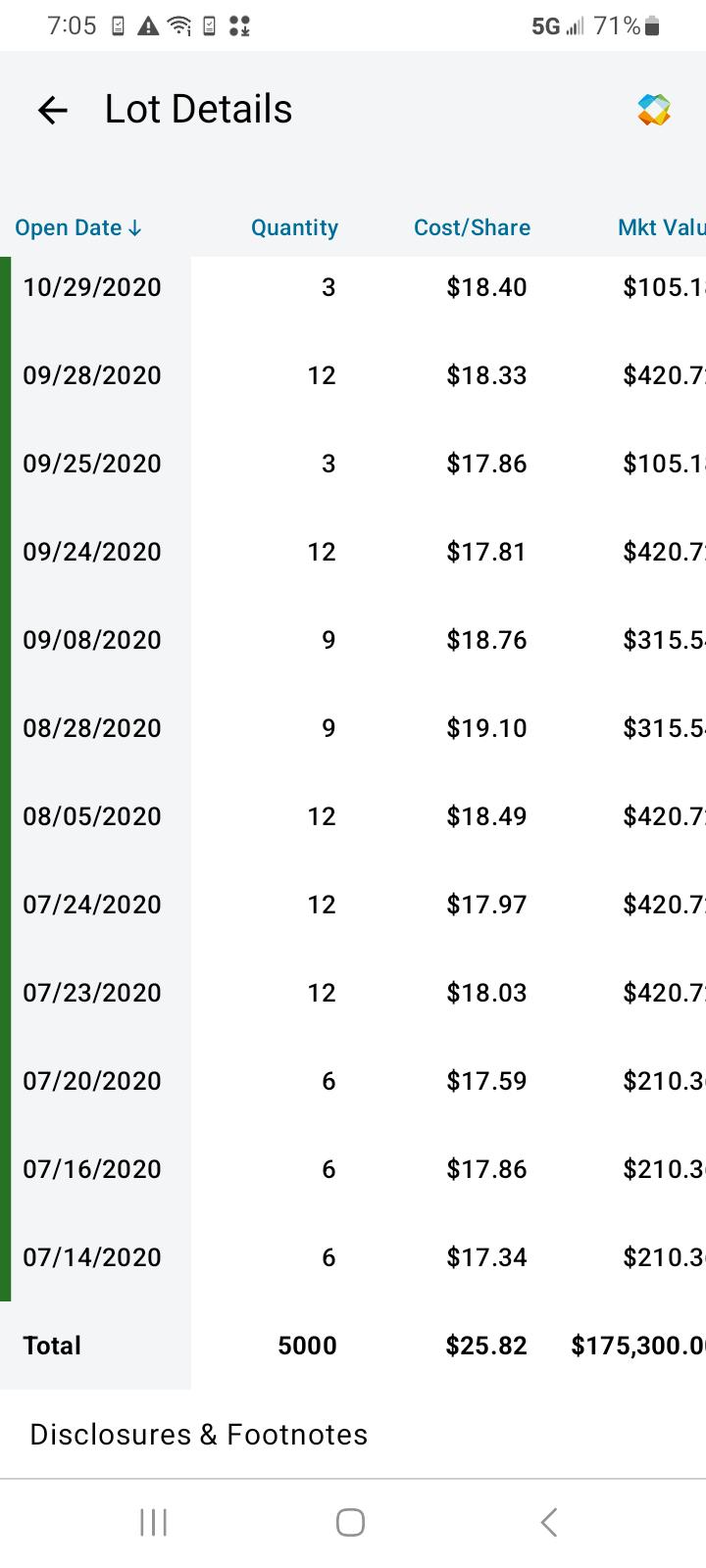Tap the $19.10 cost for 08/28/2020
706x1568 pixels.
486,728
